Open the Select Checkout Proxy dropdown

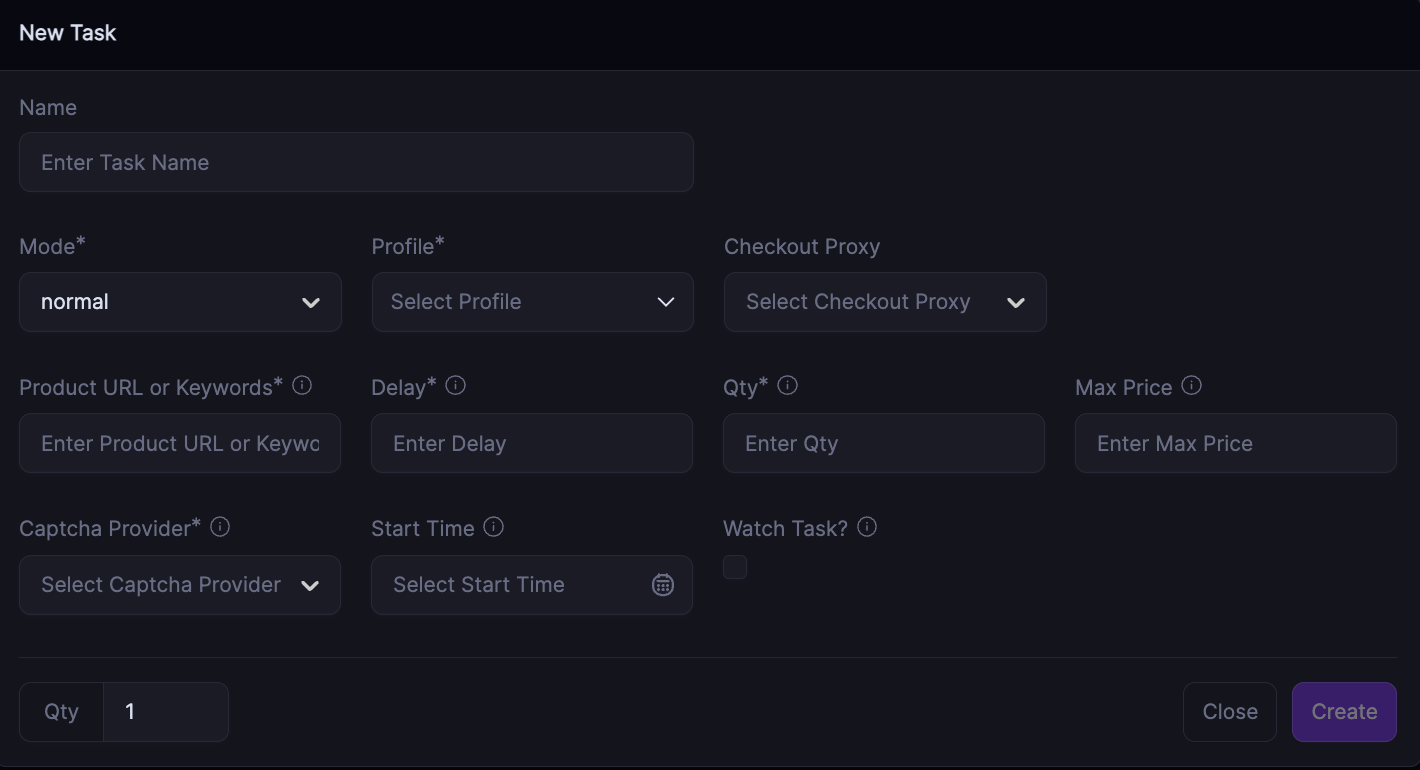pos(885,302)
